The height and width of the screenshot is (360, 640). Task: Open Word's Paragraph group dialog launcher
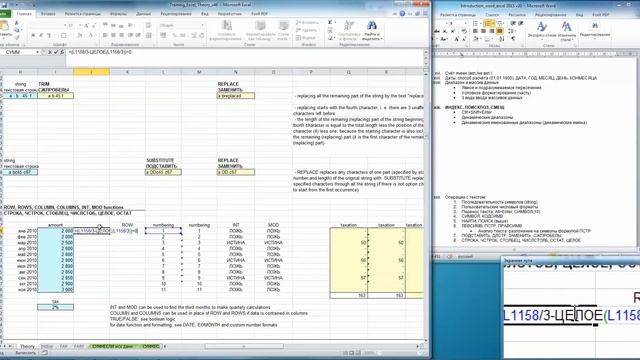point(522,46)
